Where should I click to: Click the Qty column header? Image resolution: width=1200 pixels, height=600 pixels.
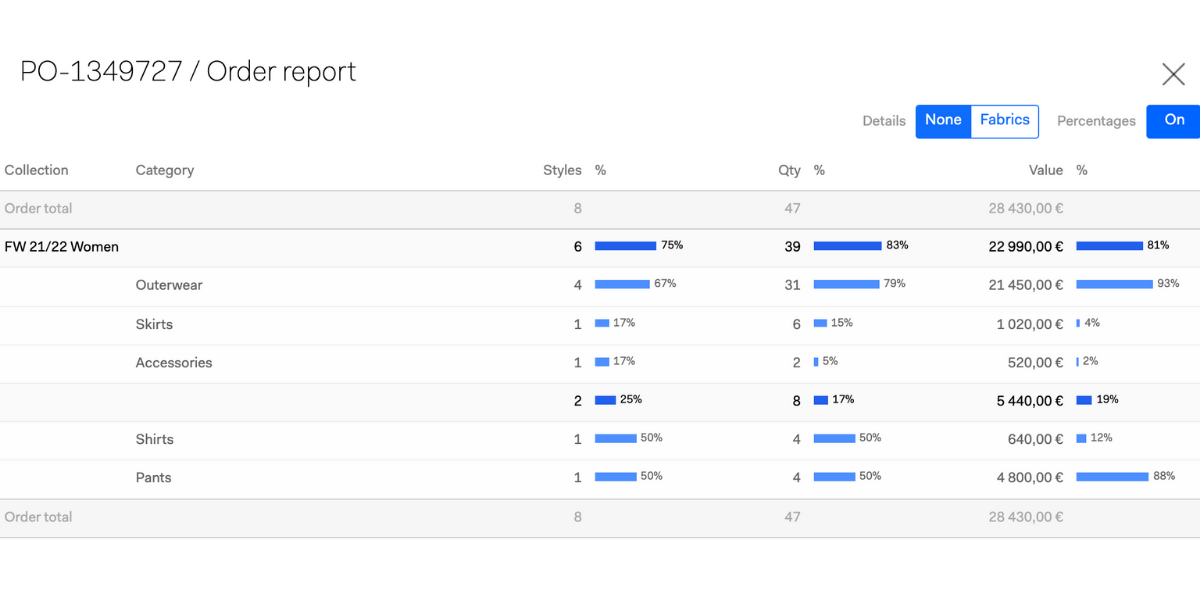point(789,170)
